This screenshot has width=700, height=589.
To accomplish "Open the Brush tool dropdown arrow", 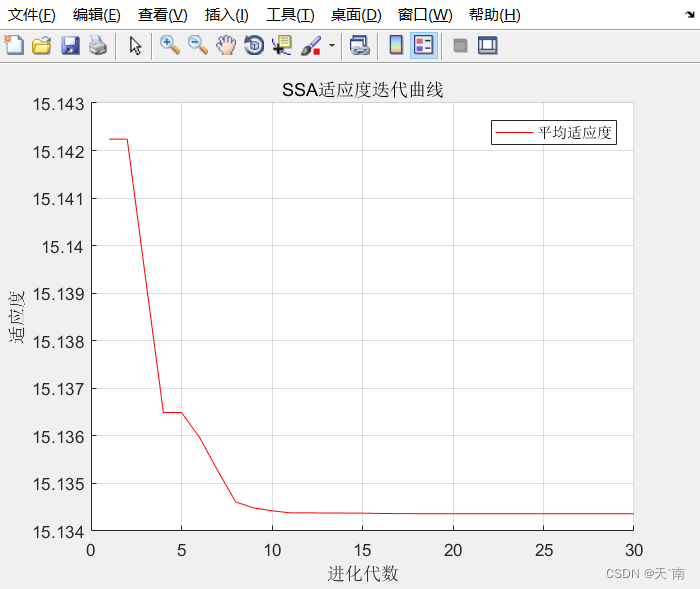I will coord(332,45).
